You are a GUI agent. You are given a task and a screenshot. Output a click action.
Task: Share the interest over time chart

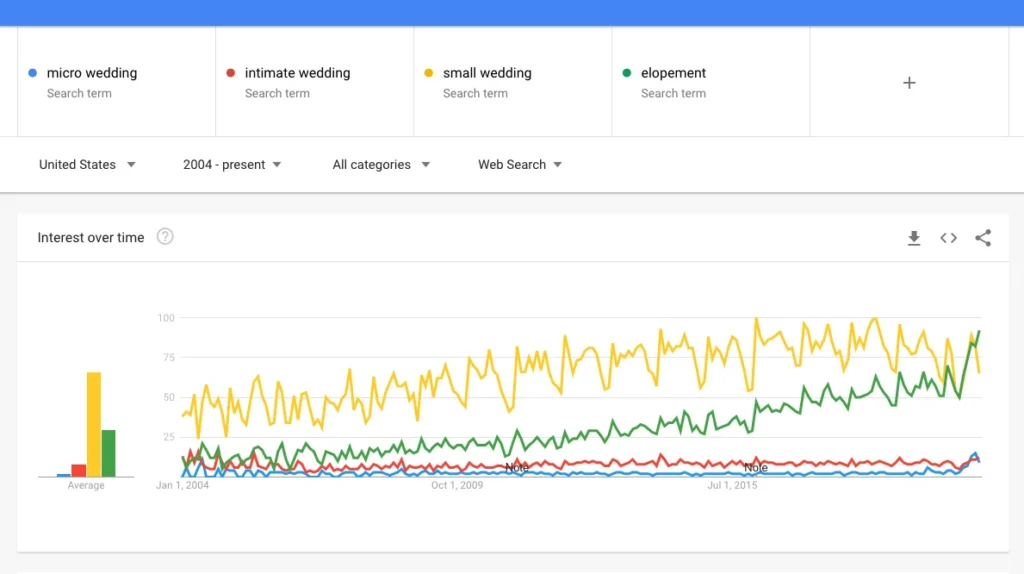click(983, 238)
